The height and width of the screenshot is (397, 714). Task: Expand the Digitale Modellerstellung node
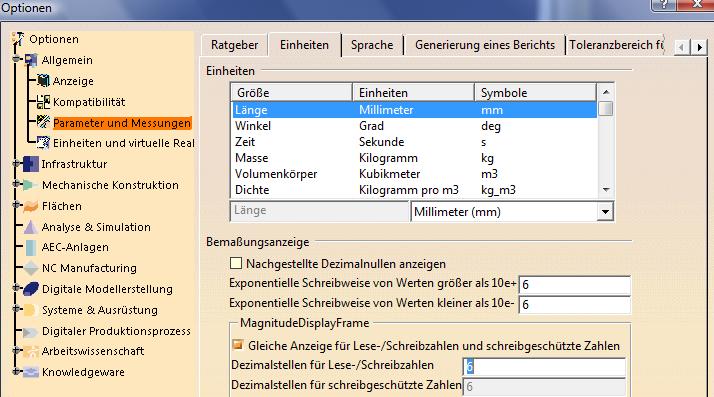(16, 288)
